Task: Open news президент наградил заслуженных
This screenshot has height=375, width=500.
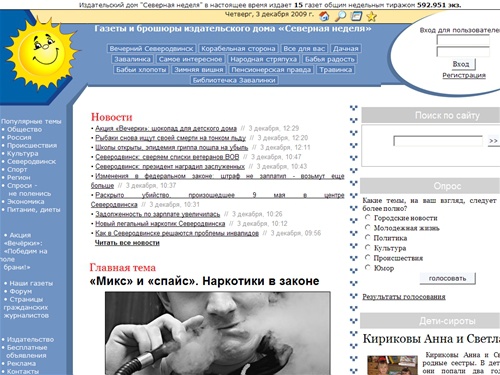Action: pos(170,166)
